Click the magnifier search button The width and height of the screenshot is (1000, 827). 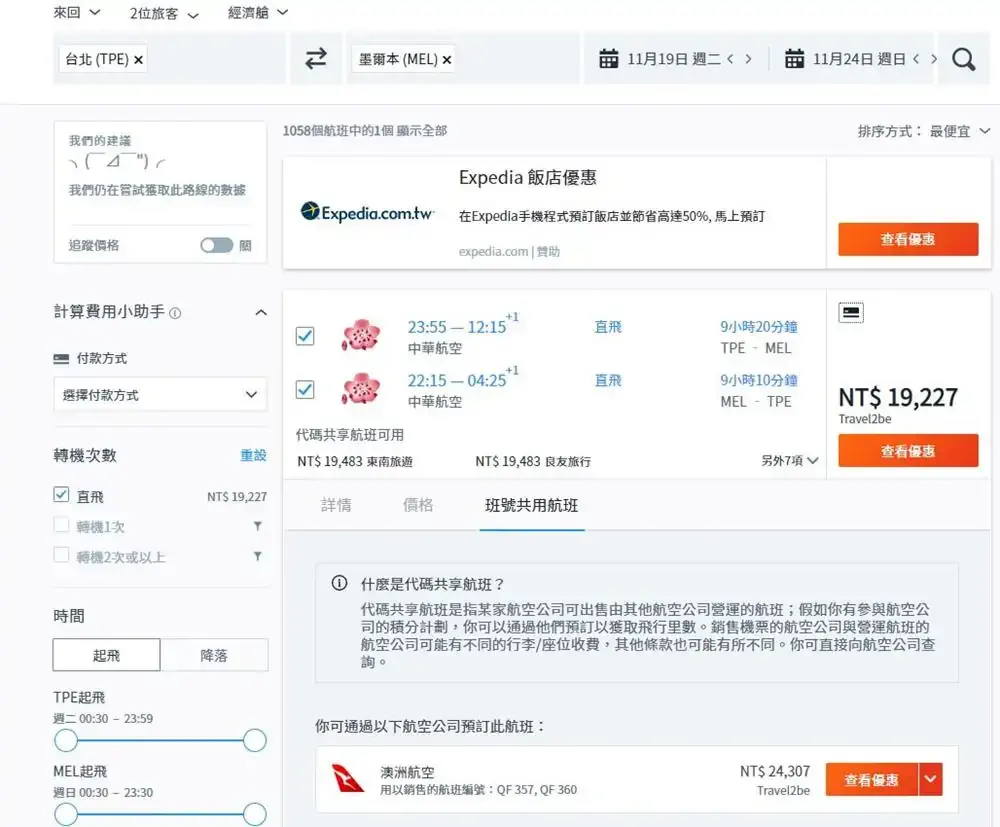tap(963, 59)
